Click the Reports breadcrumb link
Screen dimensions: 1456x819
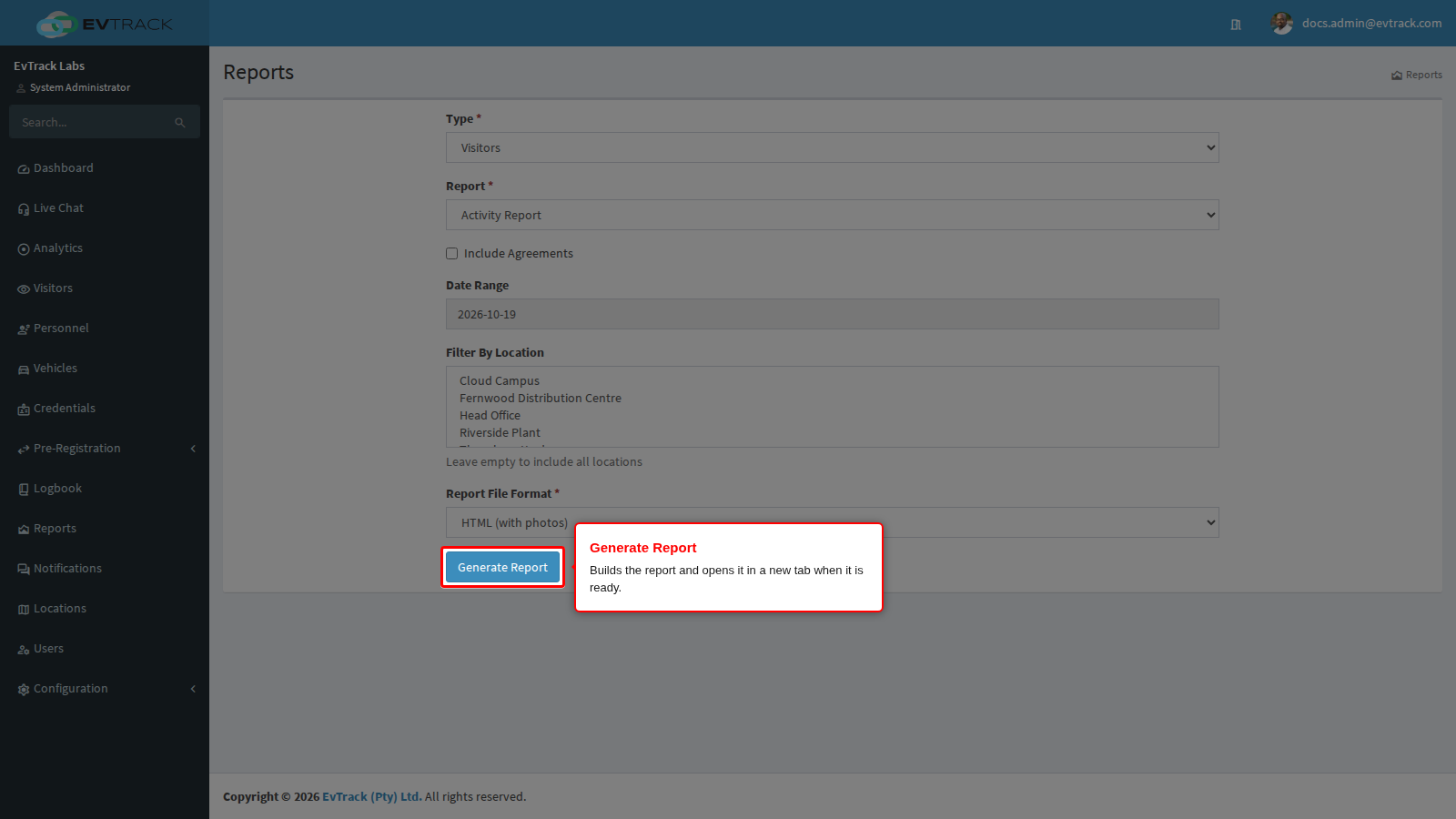[1417, 76]
